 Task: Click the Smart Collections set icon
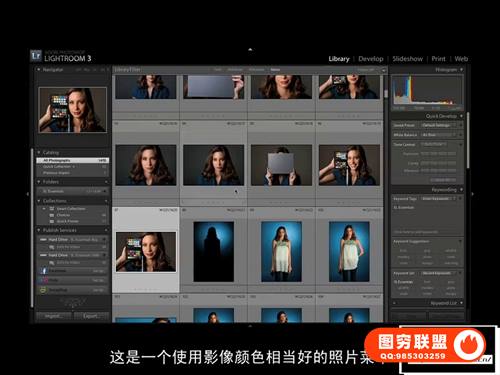point(52,209)
